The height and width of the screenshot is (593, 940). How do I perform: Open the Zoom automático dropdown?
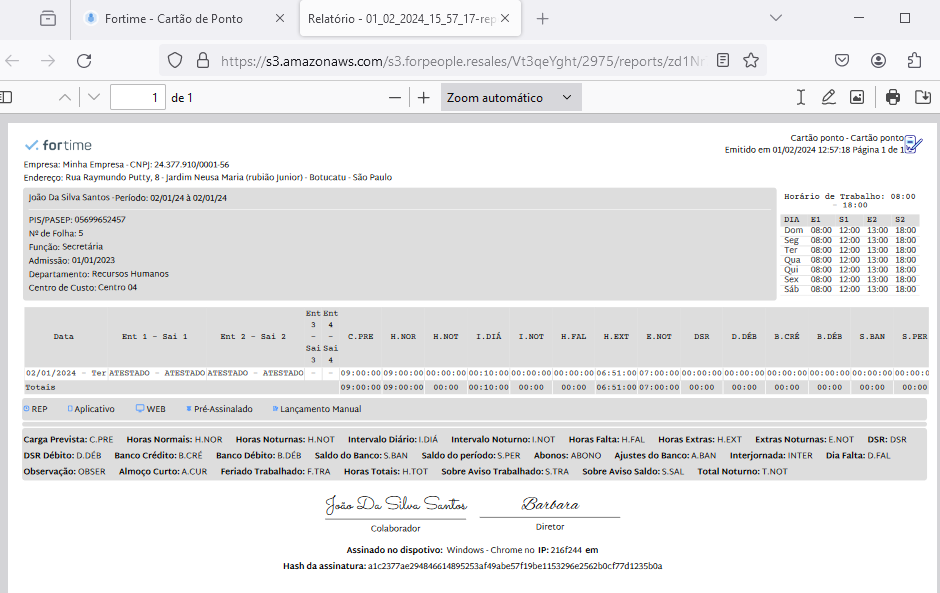[x=511, y=98]
